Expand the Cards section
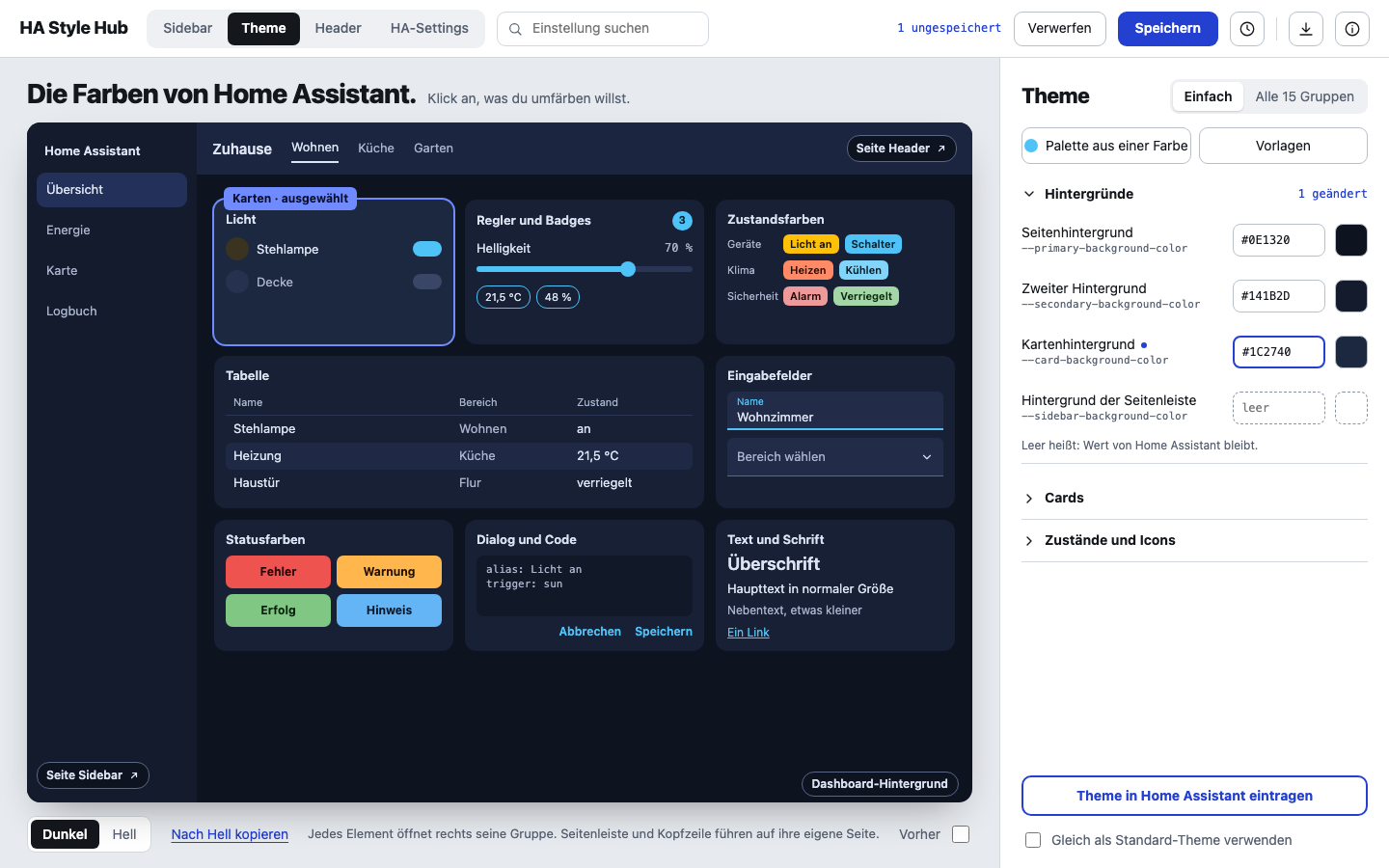 point(1194,498)
